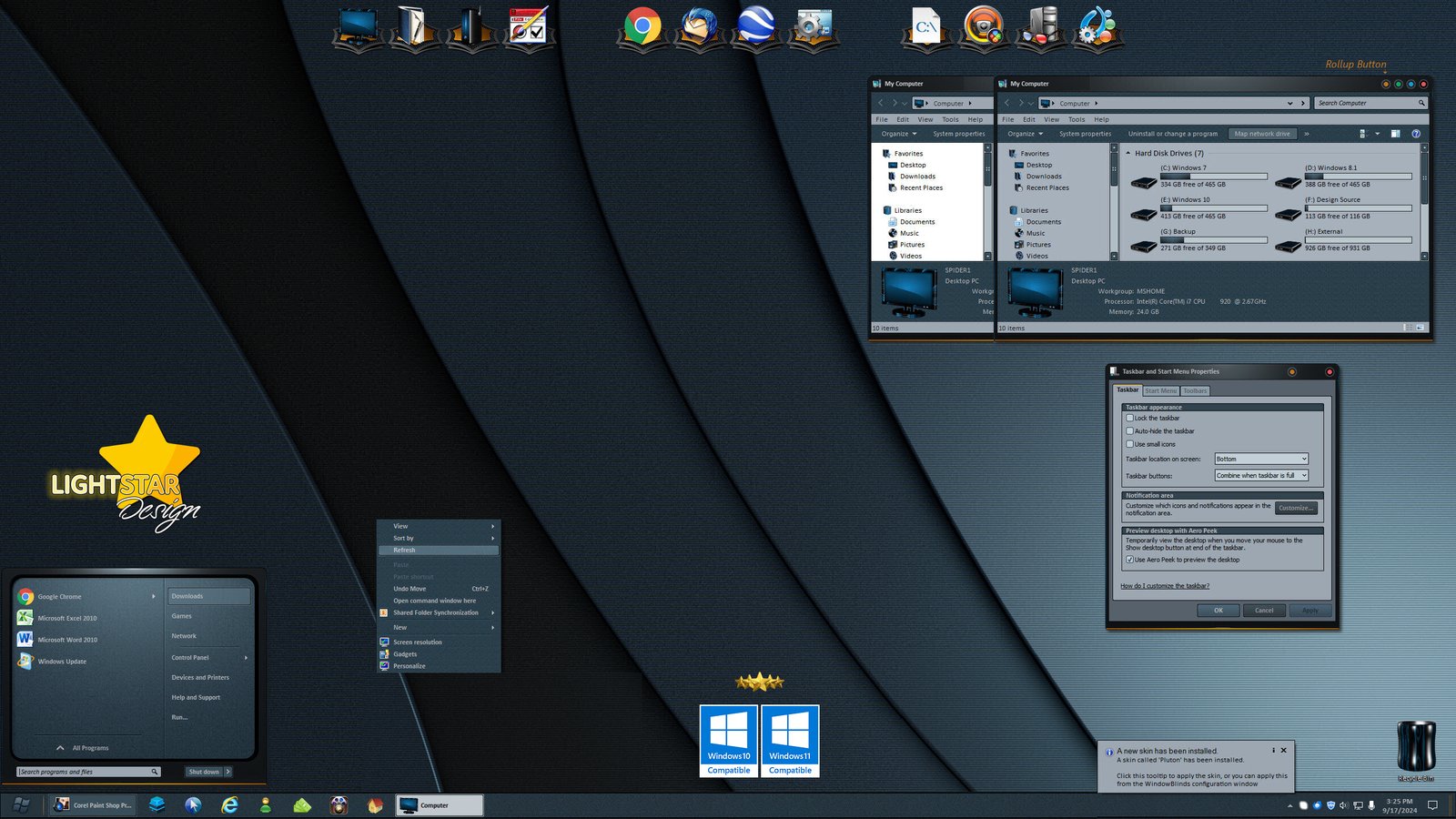Open the Taskbar buttons combo box

click(x=1261, y=475)
